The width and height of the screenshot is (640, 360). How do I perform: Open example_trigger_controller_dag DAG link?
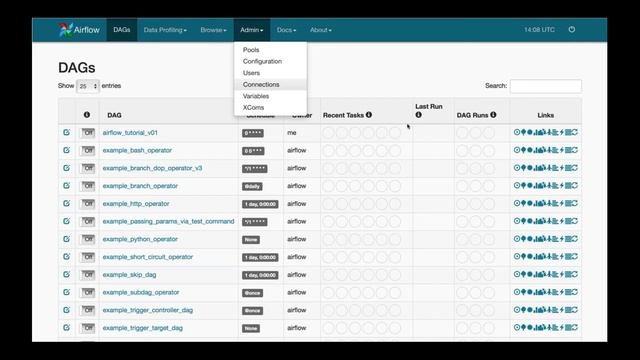(x=148, y=310)
